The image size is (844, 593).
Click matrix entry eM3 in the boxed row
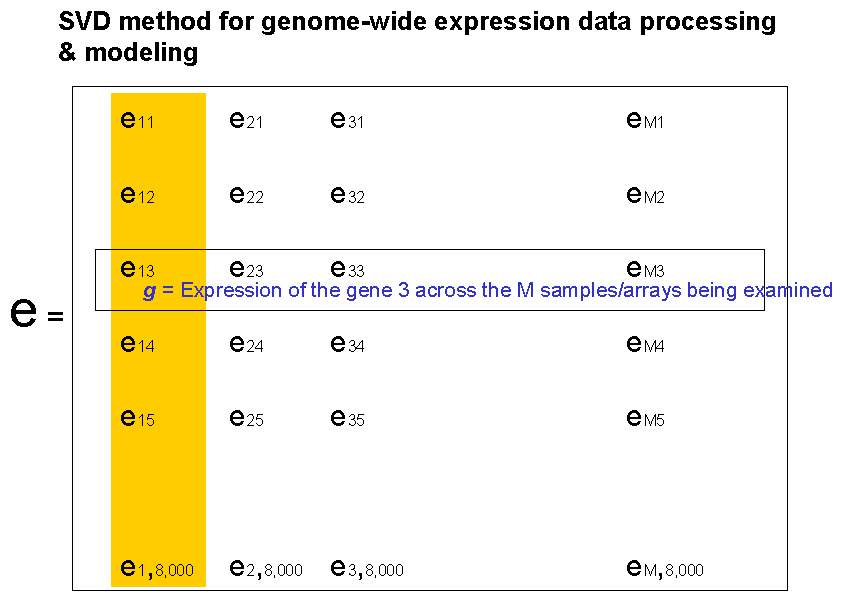(x=645, y=268)
